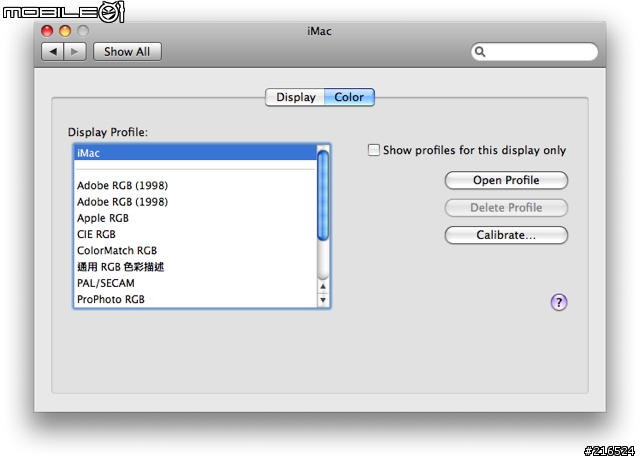The height and width of the screenshot is (459, 640).
Task: Go back with the left arrow button
Action: [53, 52]
